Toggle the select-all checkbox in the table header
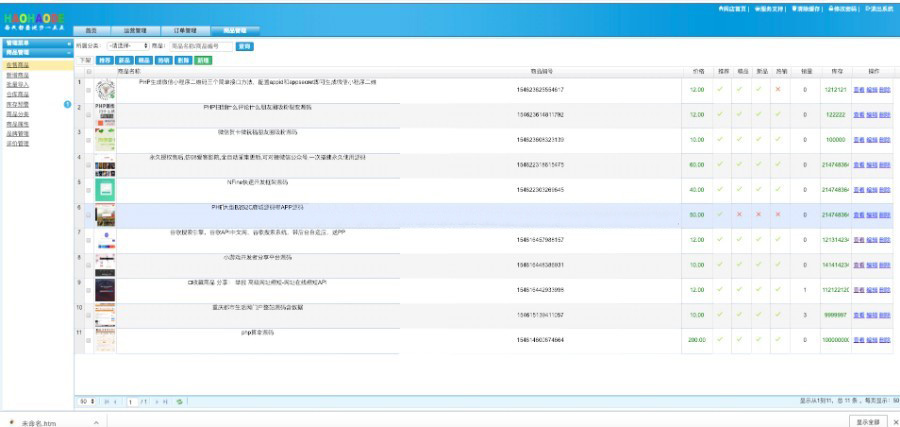The image size is (900, 427). pyautogui.click(x=88, y=71)
